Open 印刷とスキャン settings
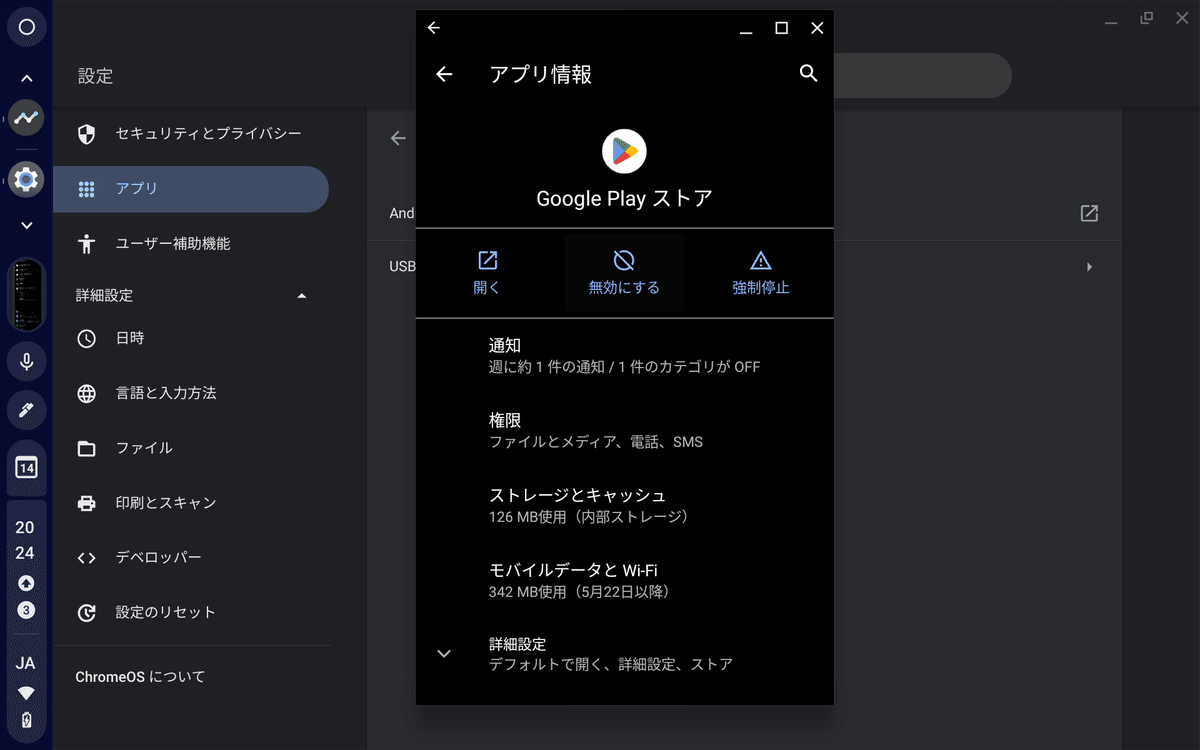 [191, 504]
